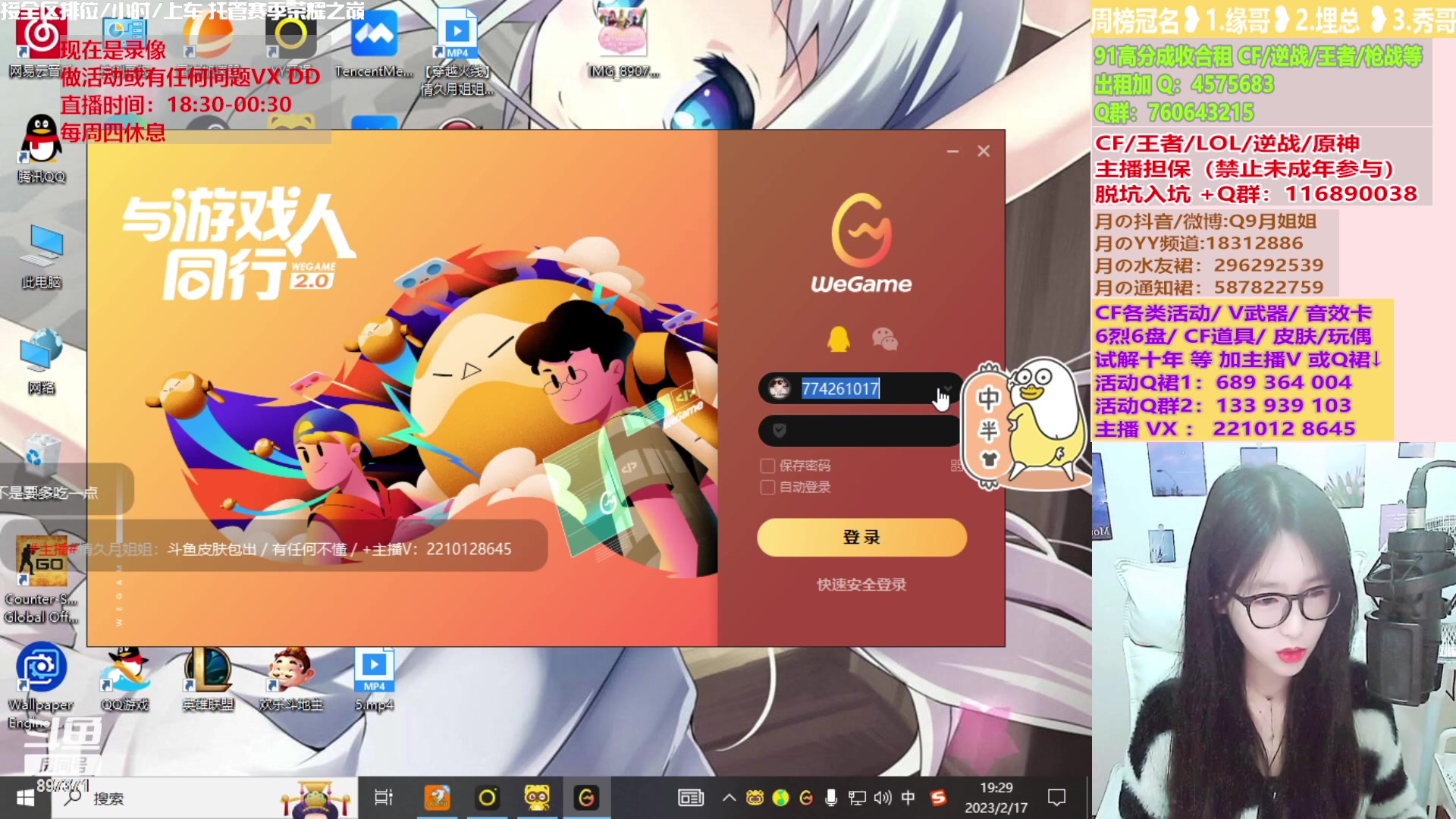Open the notification center icon
1456x819 pixels.
pos(1056,798)
